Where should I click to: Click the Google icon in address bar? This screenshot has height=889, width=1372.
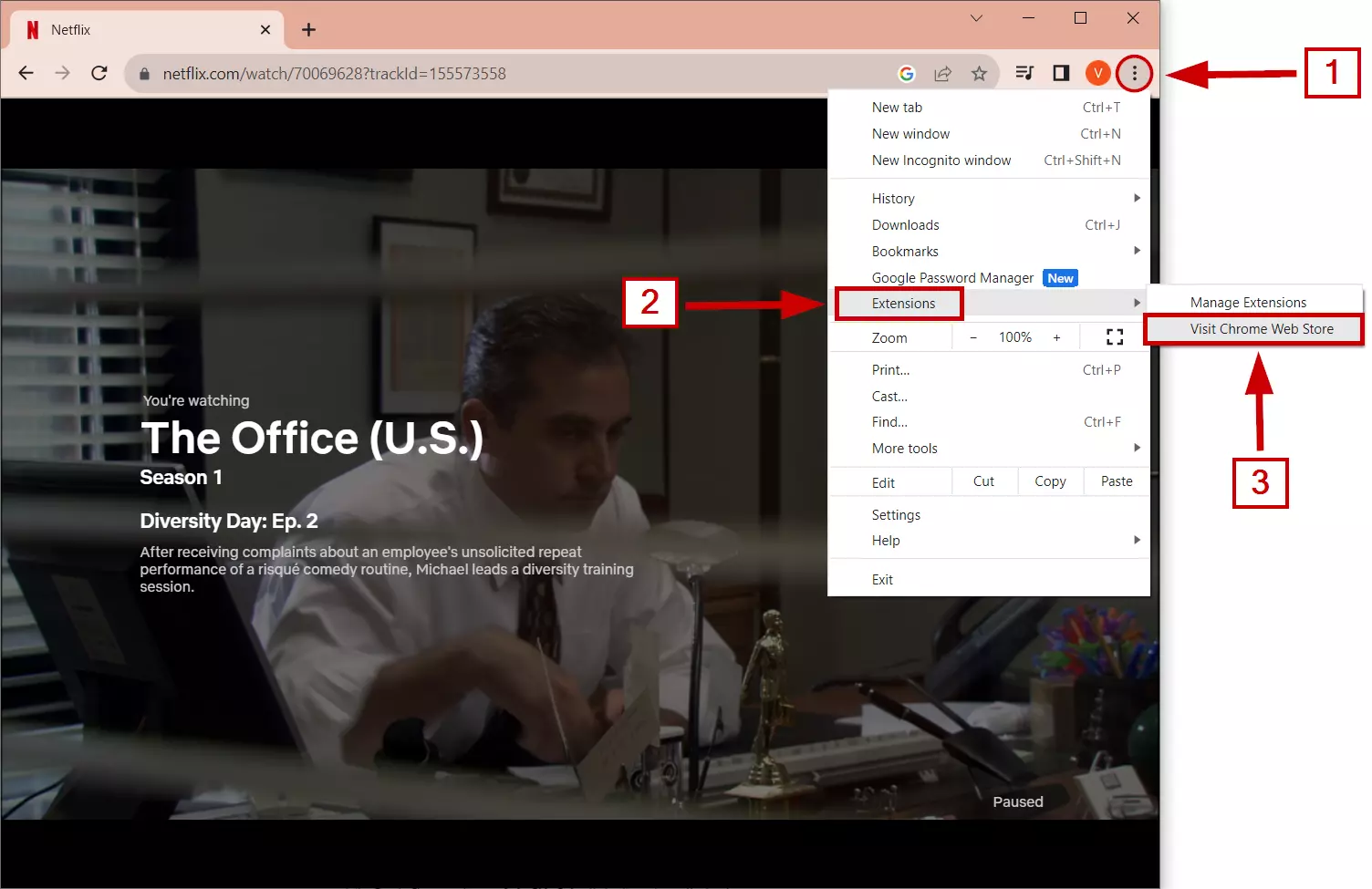click(906, 74)
